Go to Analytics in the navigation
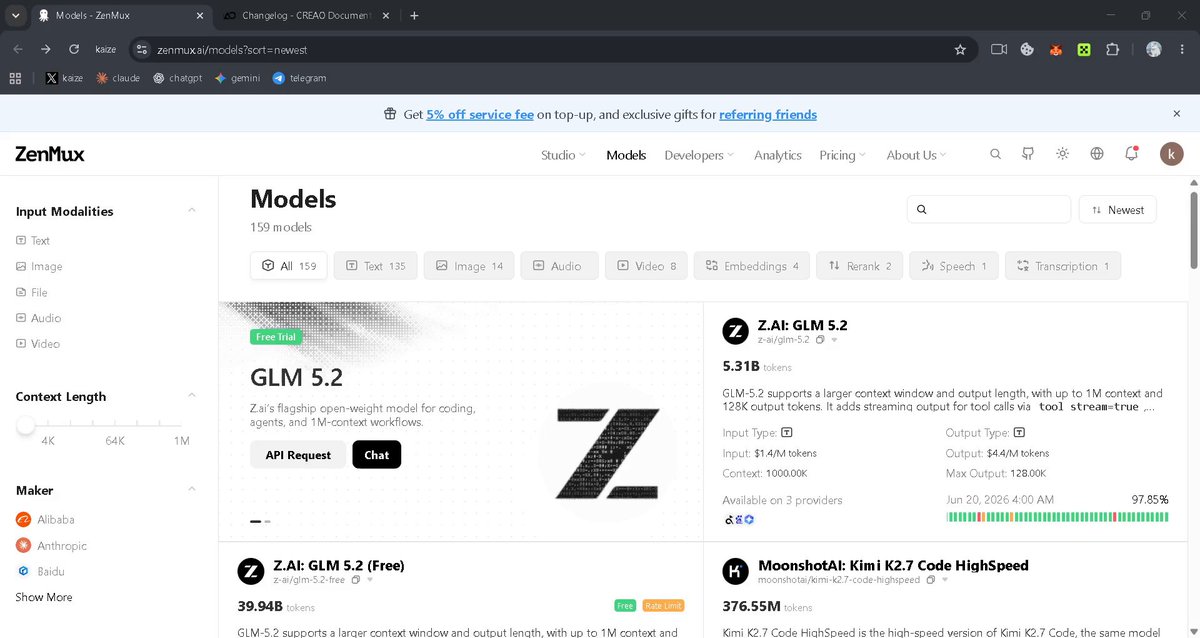The width and height of the screenshot is (1200, 638). (778, 155)
